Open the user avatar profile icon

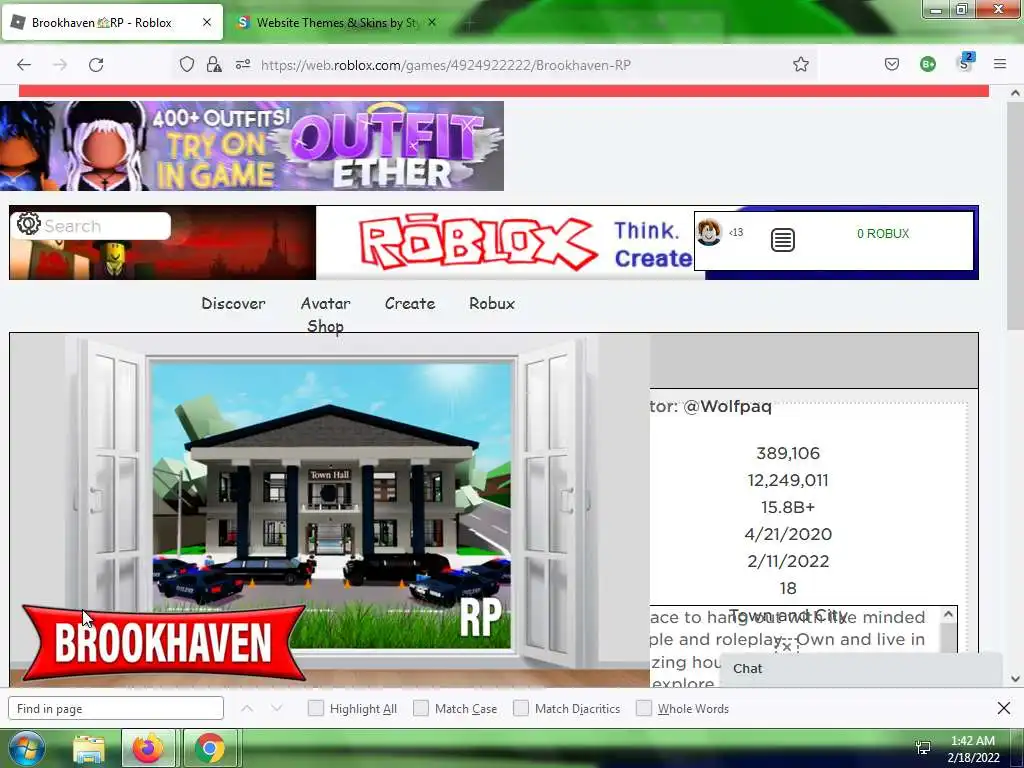pos(709,232)
